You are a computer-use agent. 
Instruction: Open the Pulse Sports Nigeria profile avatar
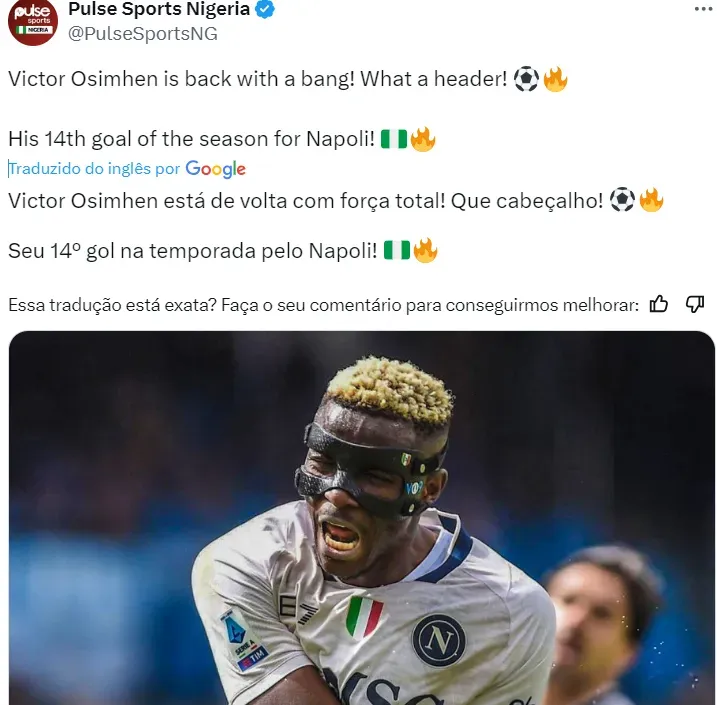click(x=33, y=21)
